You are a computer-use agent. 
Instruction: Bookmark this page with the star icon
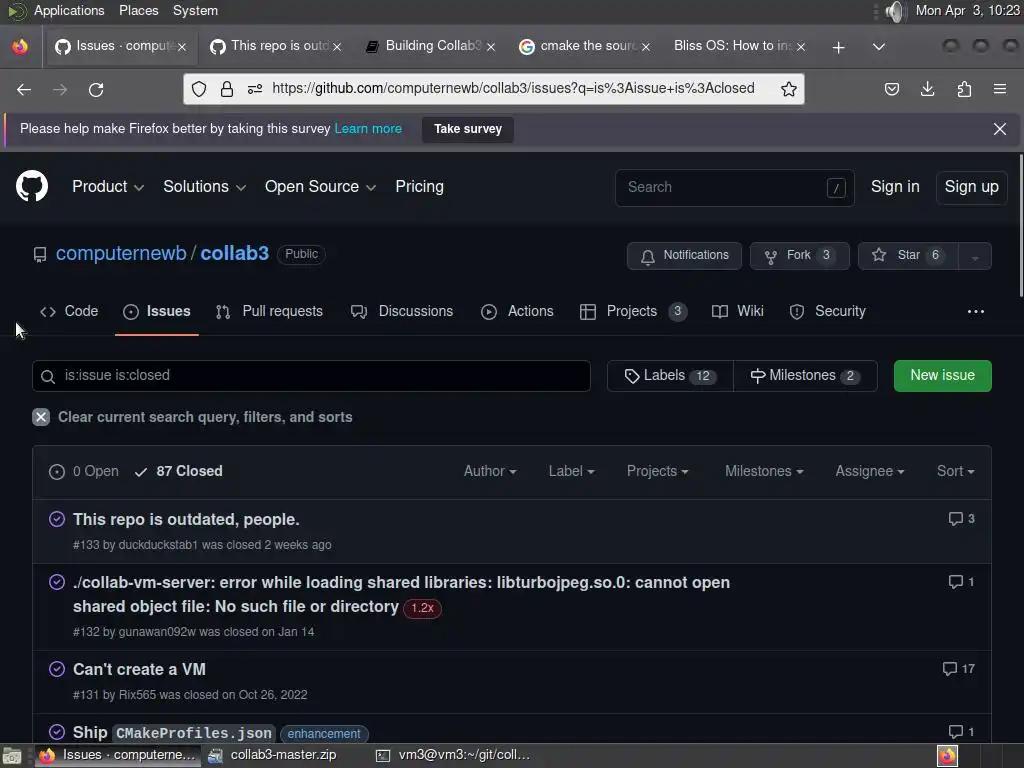coord(789,89)
